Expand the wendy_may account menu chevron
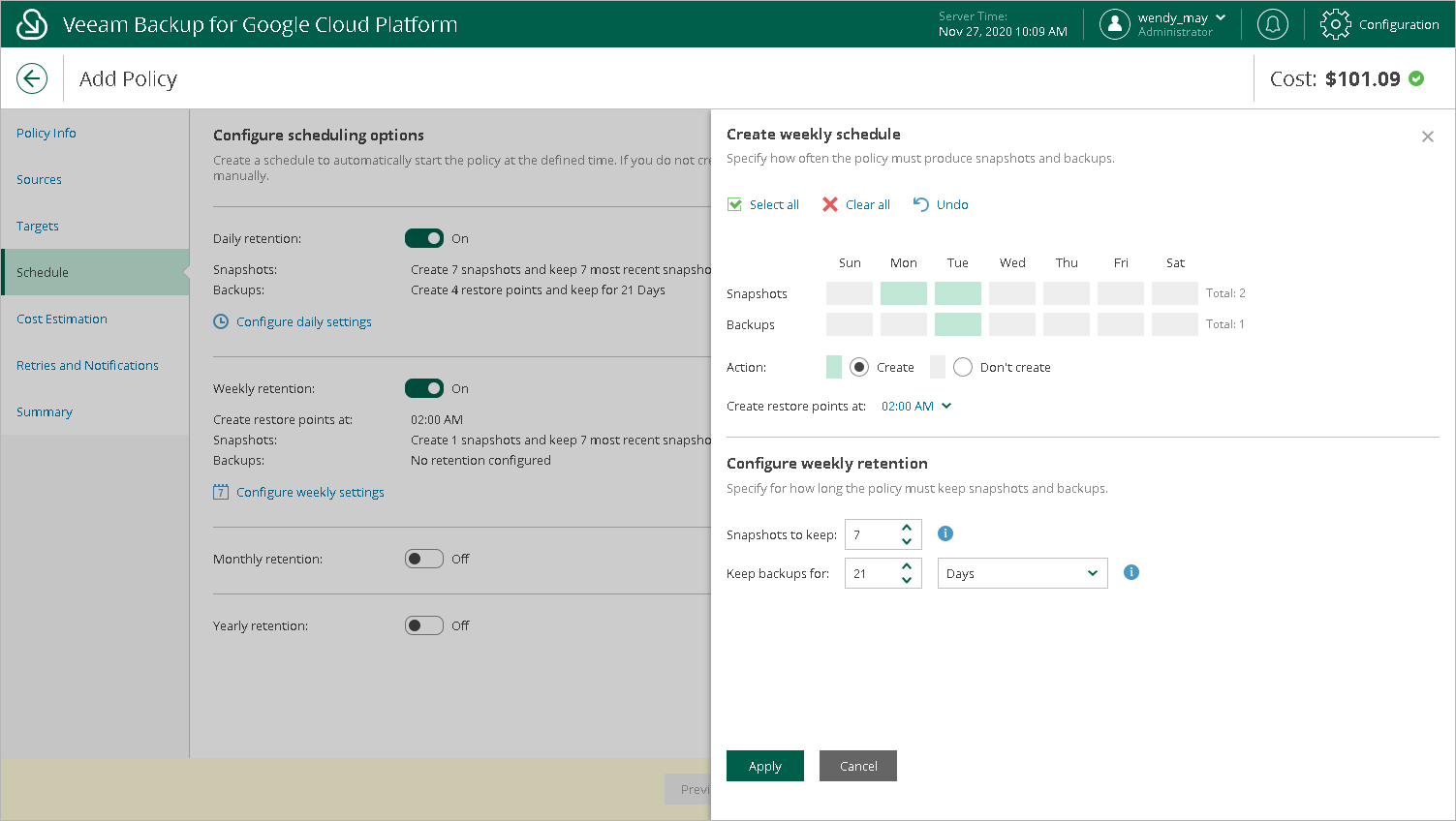This screenshot has width=1456, height=821. click(1221, 17)
